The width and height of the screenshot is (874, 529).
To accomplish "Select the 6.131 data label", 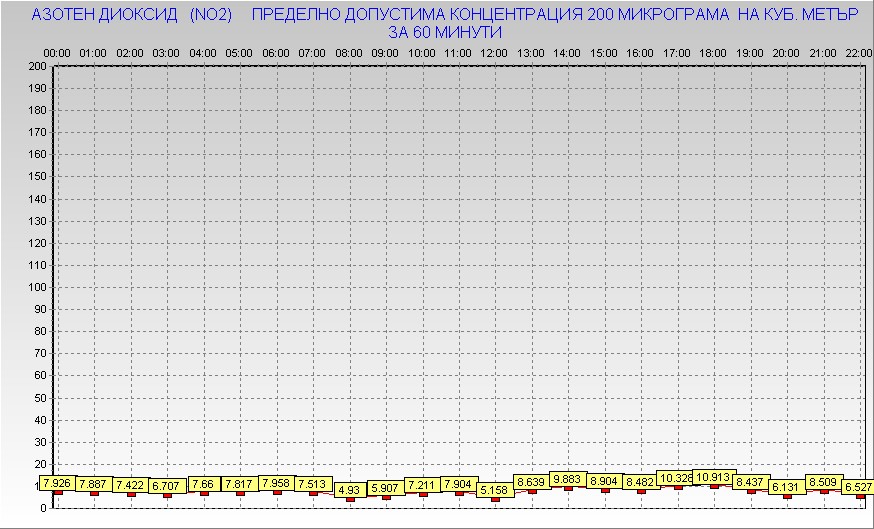I will tap(786, 487).
